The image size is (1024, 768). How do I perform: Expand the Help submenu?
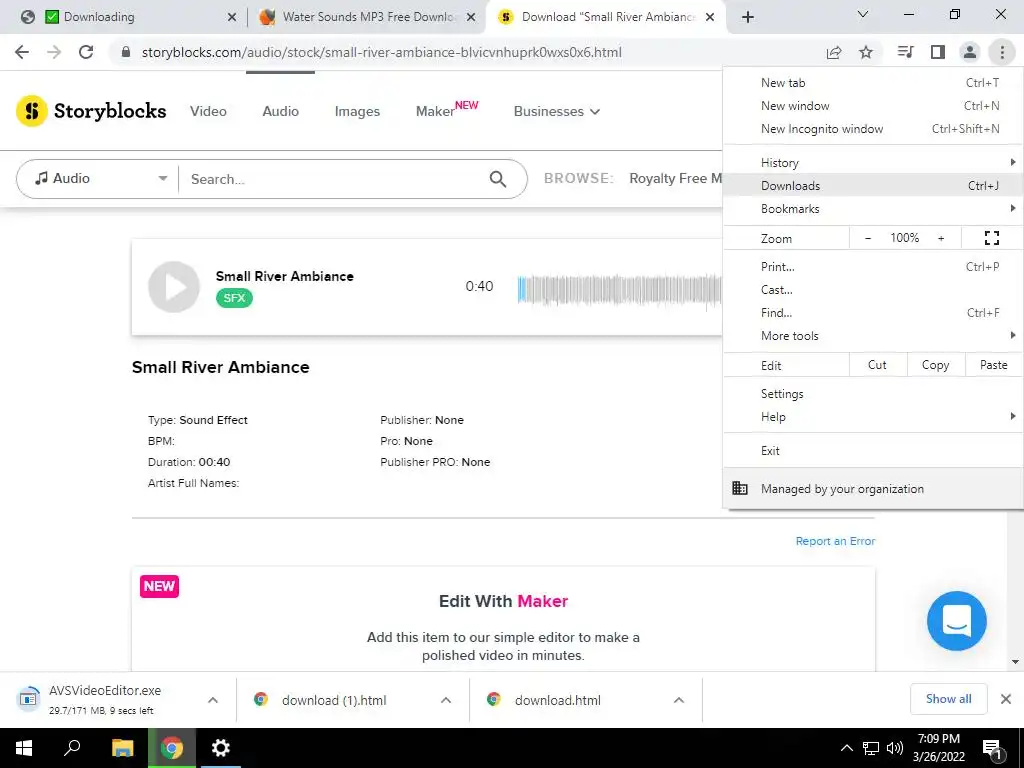pyautogui.click(x=872, y=417)
